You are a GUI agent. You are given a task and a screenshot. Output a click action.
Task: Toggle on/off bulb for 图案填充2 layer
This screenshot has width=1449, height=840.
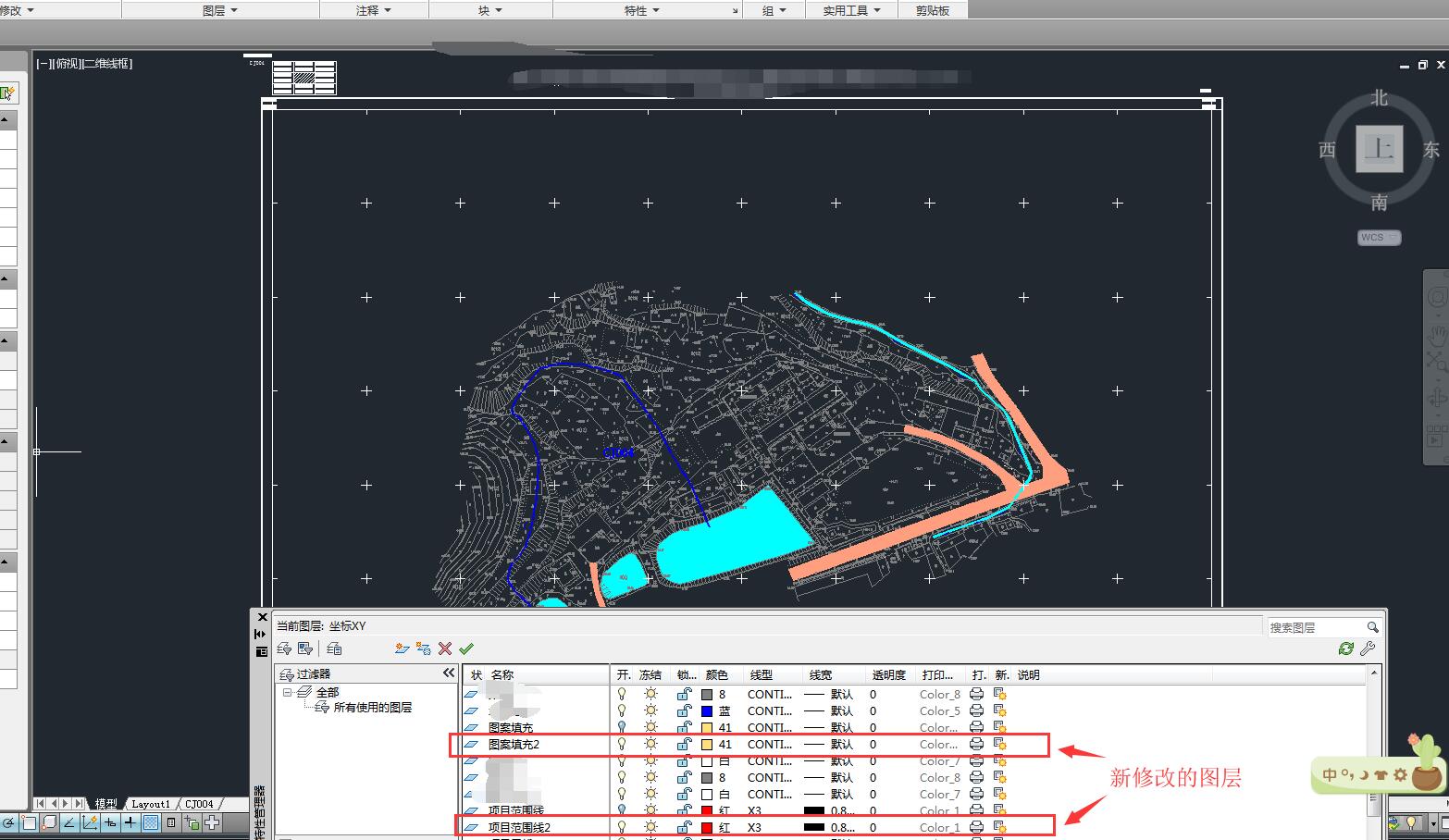point(623,744)
